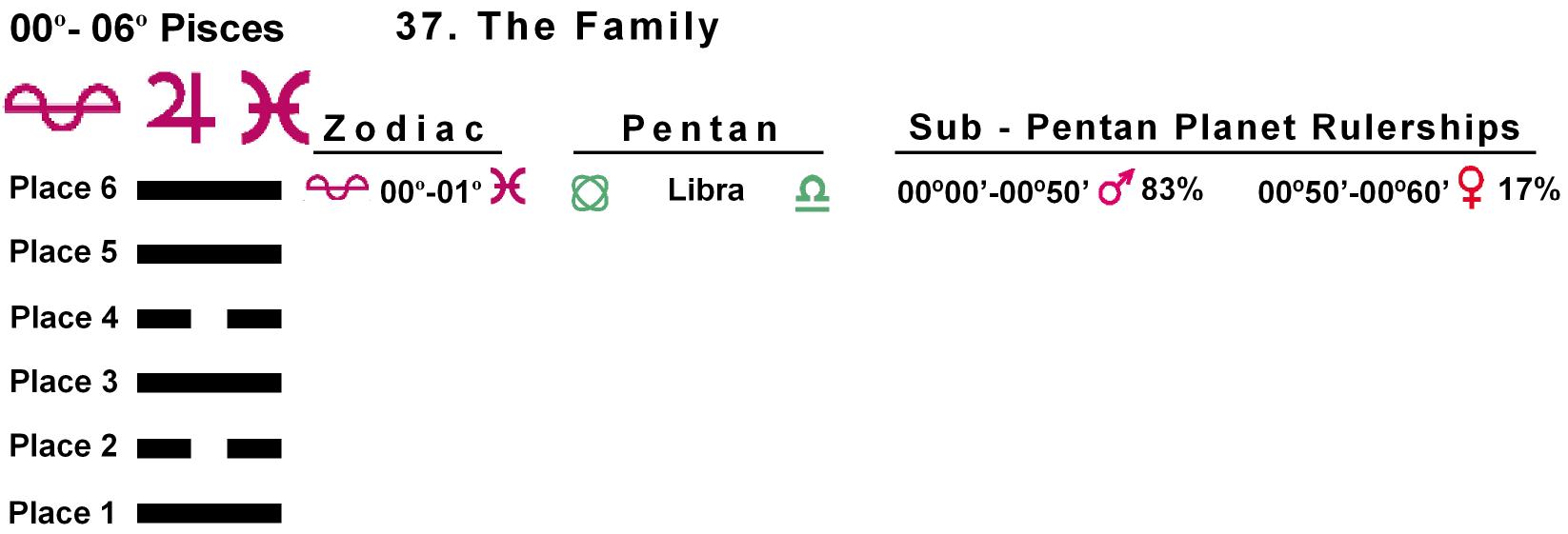Click the small wave symbol before 00º-01º
The height and width of the screenshot is (534, 1568).
tap(338, 190)
